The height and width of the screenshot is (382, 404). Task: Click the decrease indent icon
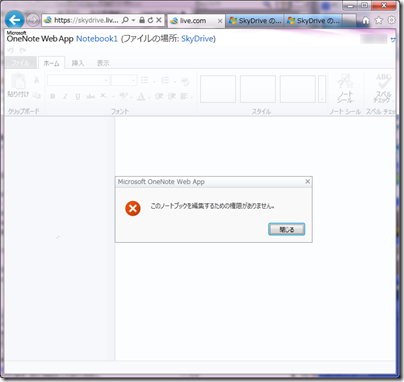click(159, 96)
